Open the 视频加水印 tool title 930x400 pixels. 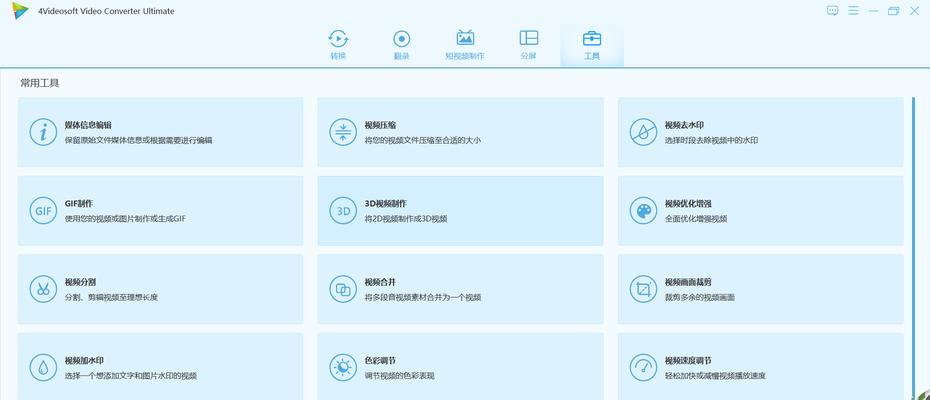click(84, 360)
